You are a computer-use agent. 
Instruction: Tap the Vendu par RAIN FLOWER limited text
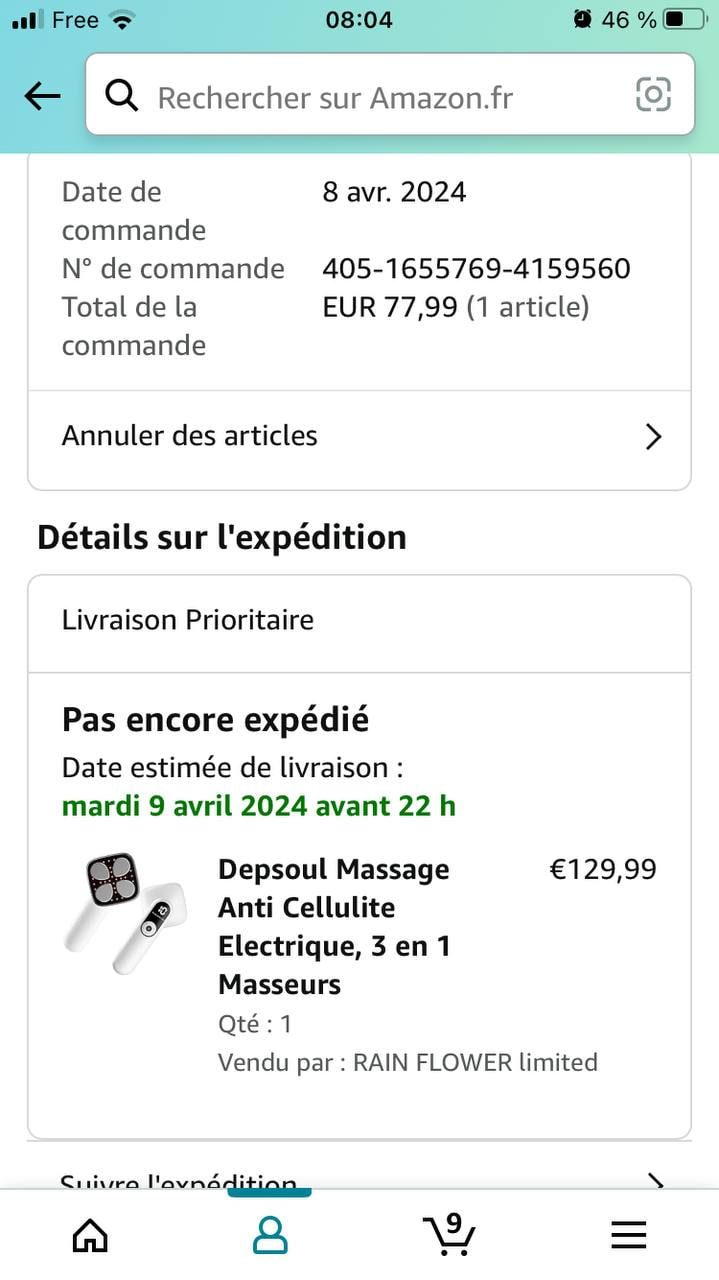(x=407, y=1062)
